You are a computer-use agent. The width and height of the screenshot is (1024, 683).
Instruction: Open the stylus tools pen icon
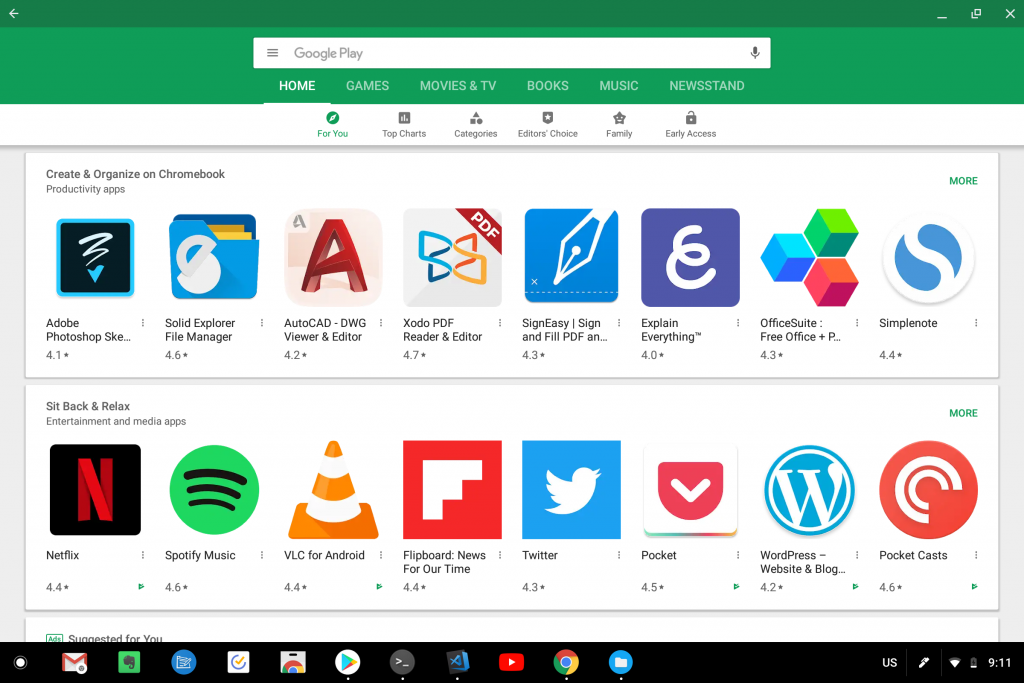point(923,663)
